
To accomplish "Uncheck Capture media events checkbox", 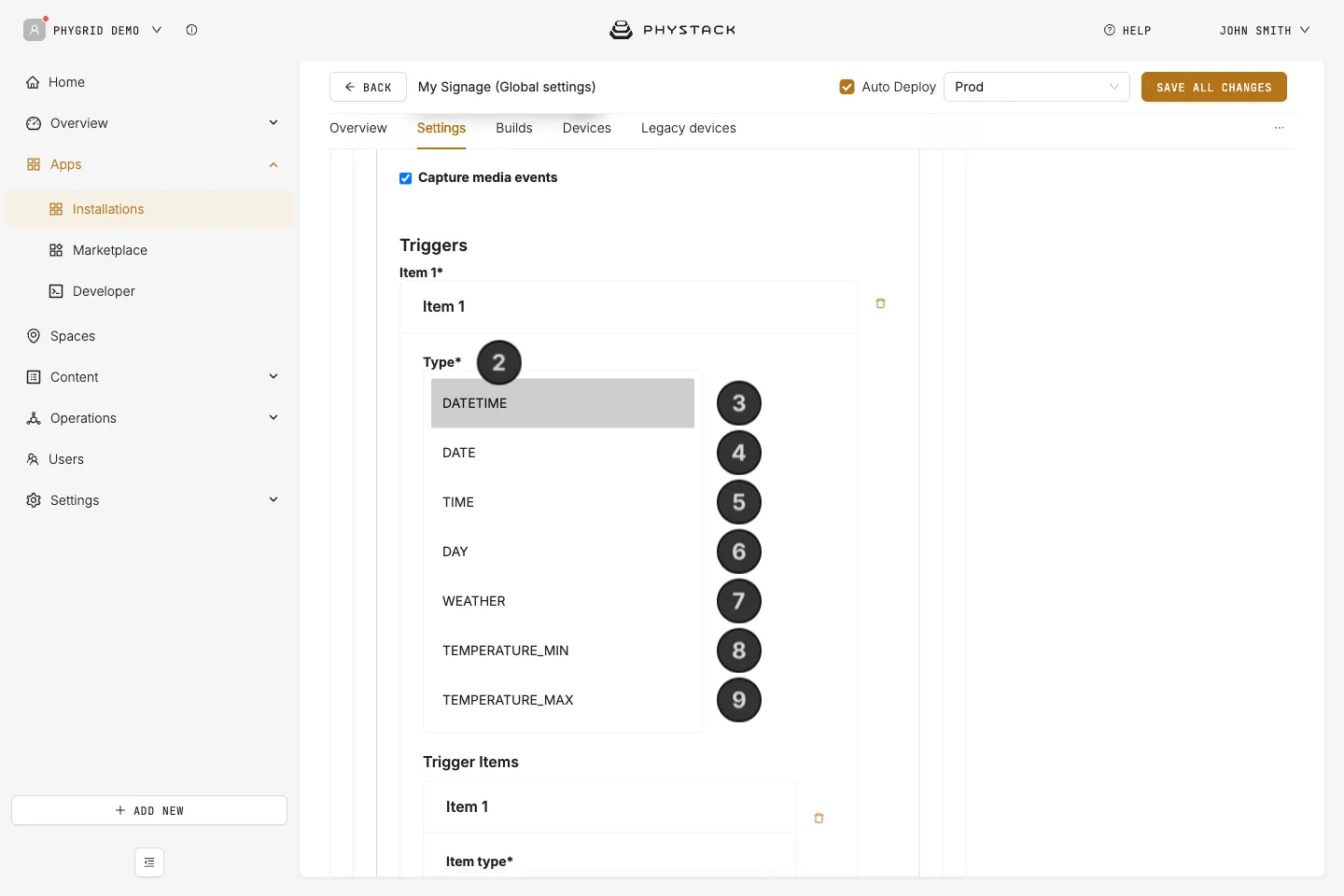I will pos(406,178).
